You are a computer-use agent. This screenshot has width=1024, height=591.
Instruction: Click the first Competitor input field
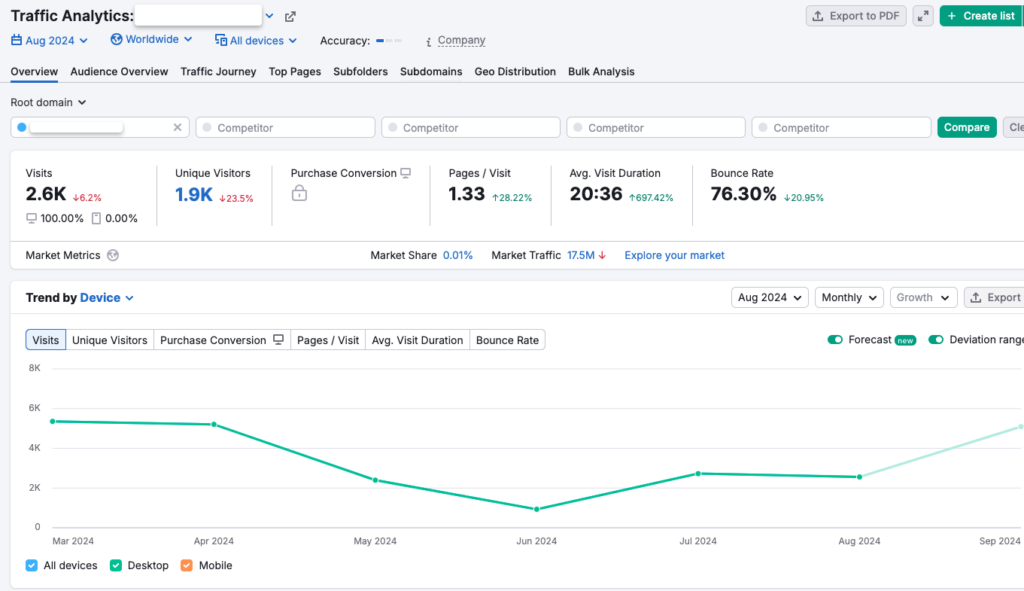[285, 127]
